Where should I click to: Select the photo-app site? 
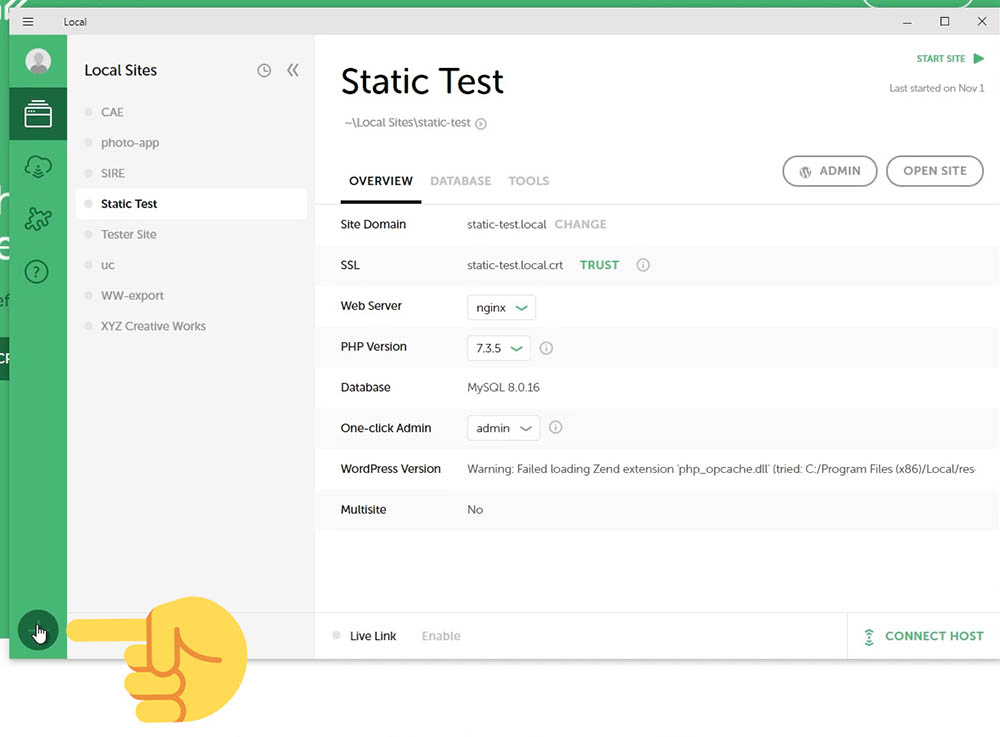click(191, 143)
